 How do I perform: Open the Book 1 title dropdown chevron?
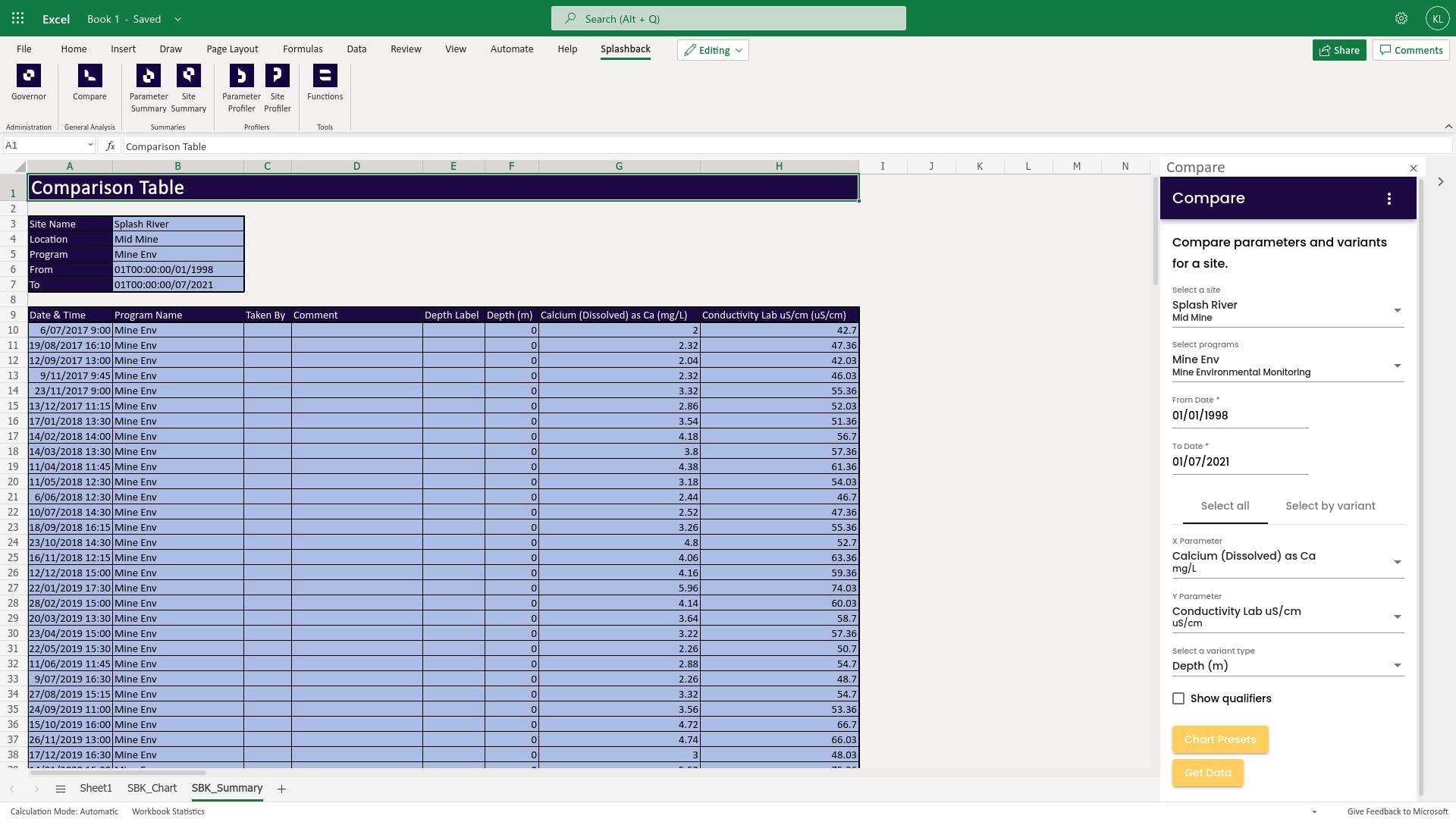178,19
